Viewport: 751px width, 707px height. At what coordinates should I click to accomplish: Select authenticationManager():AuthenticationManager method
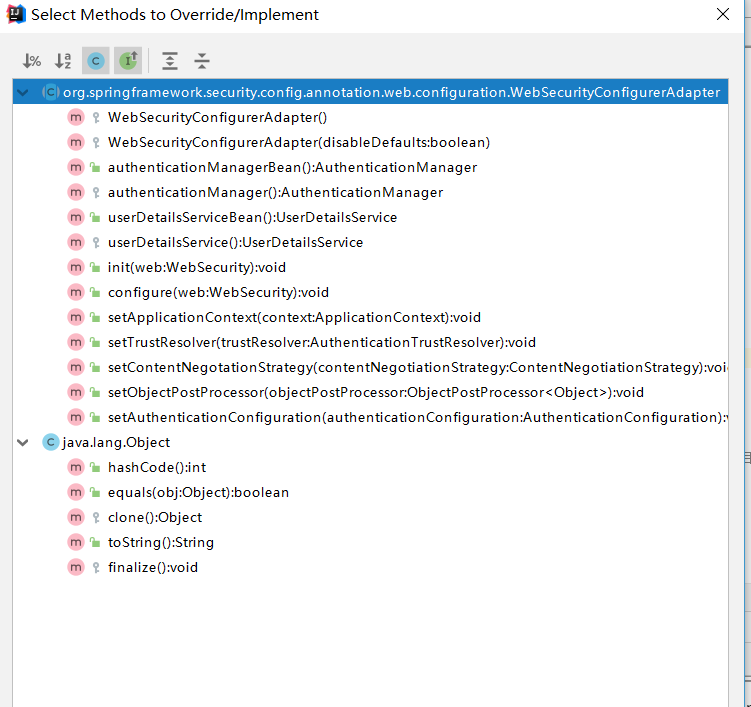[275, 192]
